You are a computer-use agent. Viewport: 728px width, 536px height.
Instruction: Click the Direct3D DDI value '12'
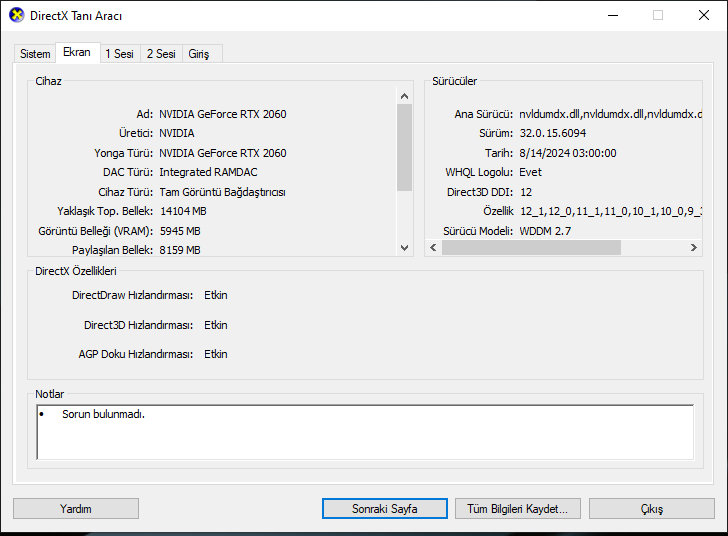click(x=526, y=192)
